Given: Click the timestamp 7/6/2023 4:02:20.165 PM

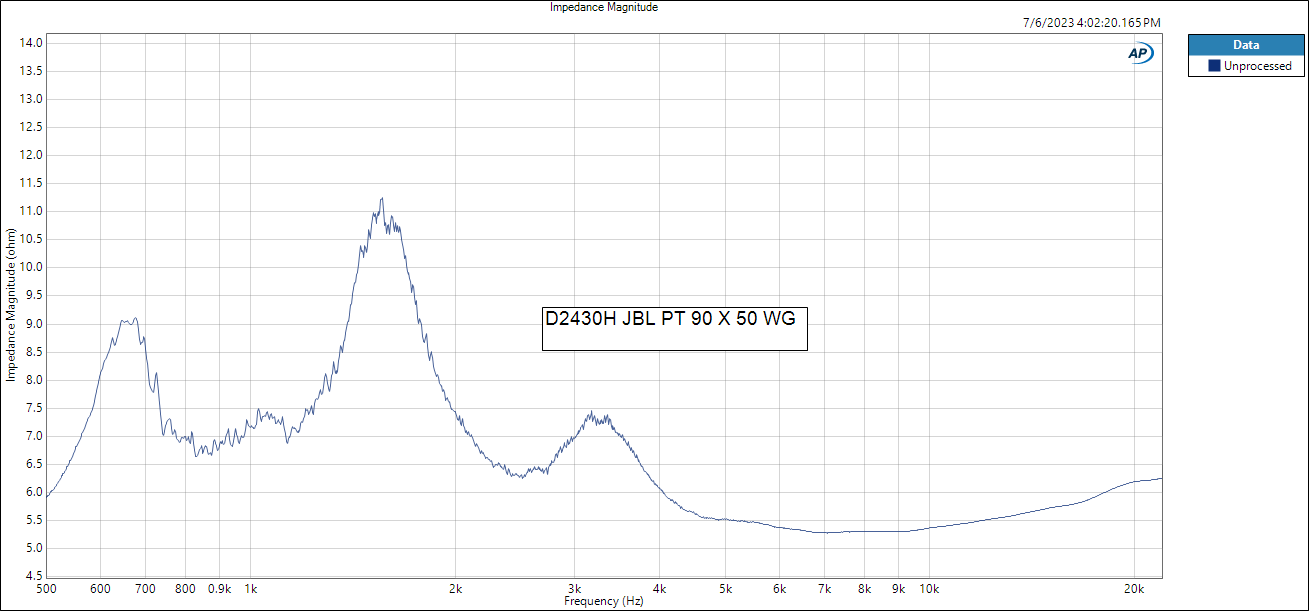Looking at the screenshot, I should pyautogui.click(x=1092, y=23).
